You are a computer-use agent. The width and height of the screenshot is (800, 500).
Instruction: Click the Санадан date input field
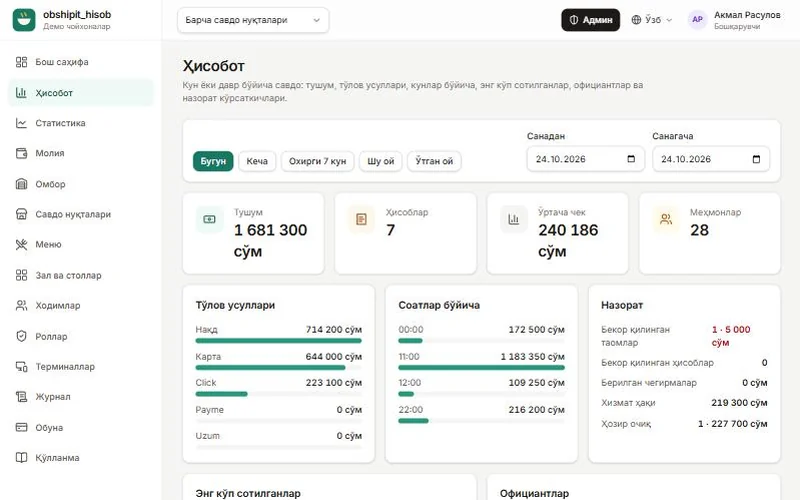click(x=586, y=159)
